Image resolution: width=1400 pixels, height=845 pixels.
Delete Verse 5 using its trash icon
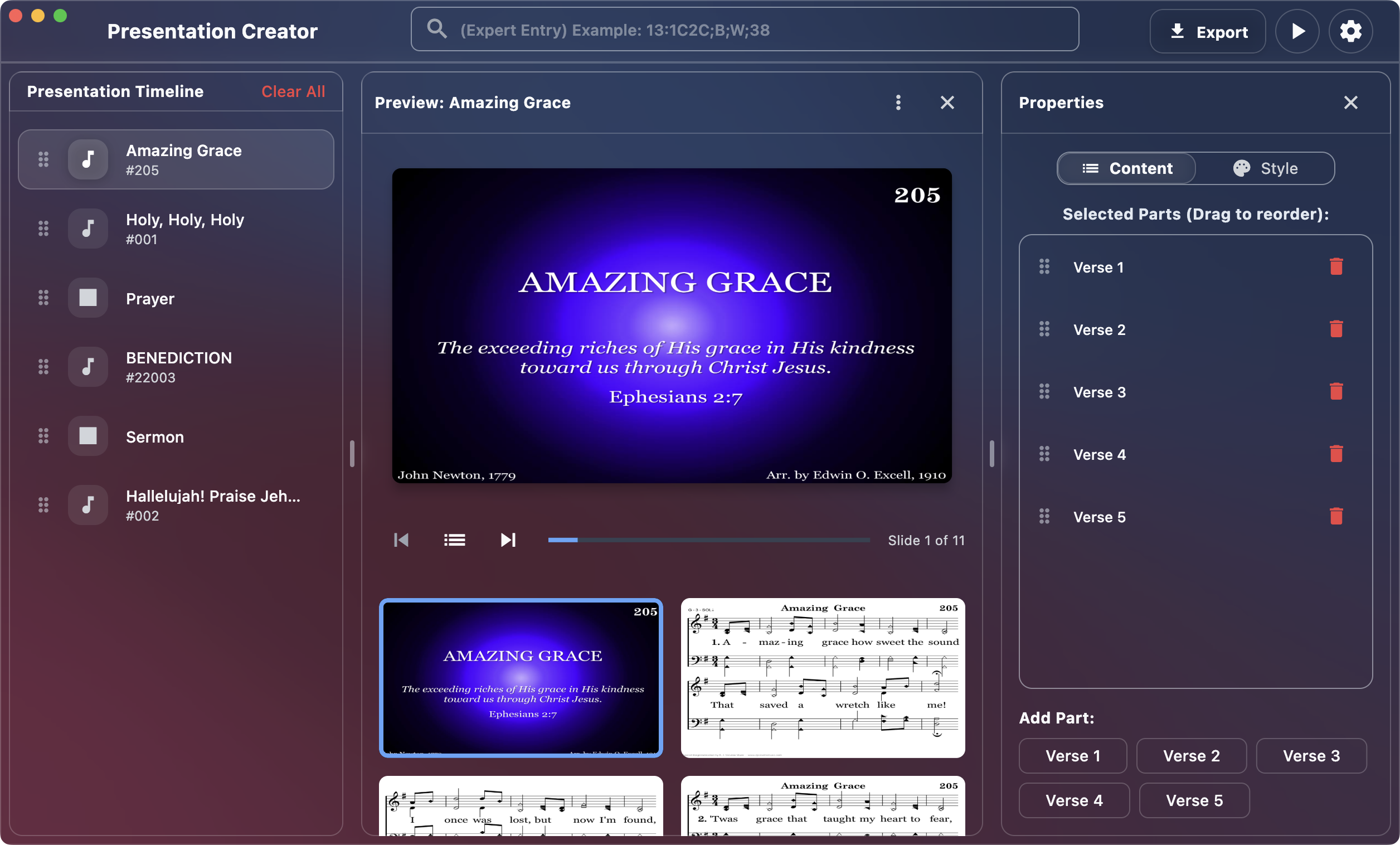tap(1336, 516)
